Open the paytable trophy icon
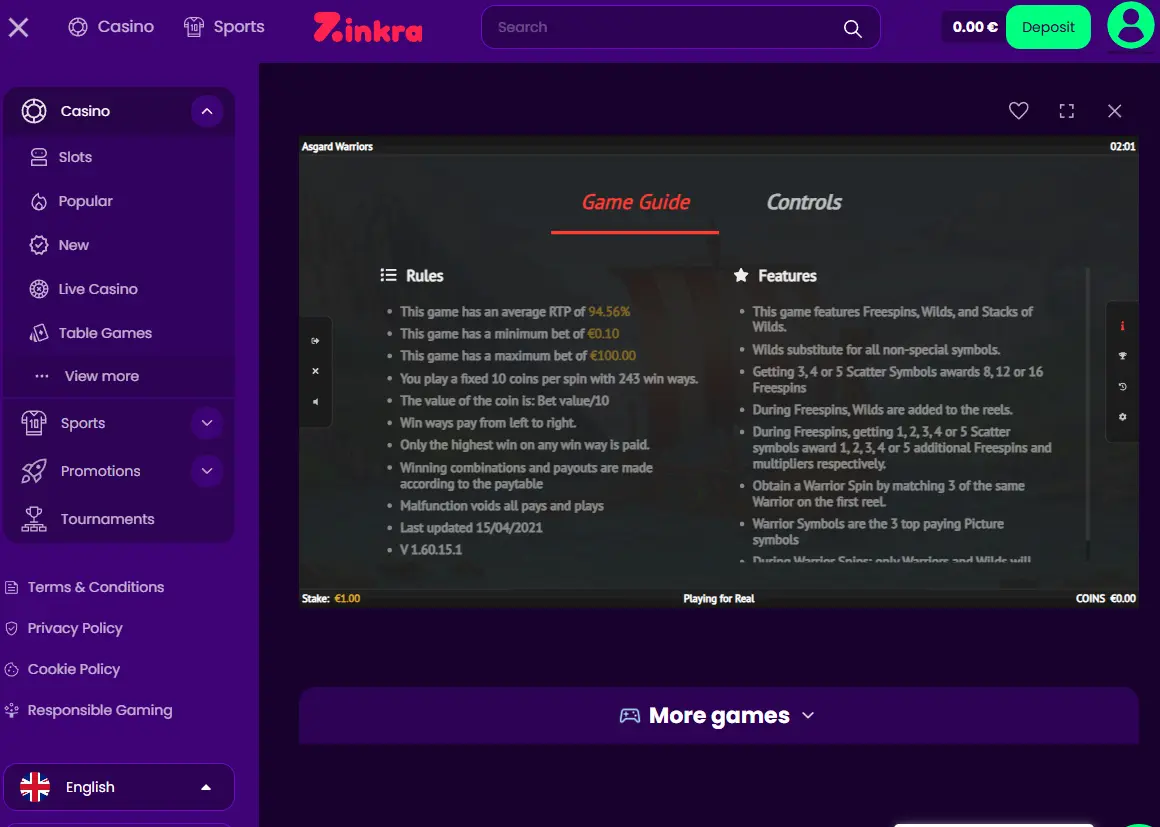1160x827 pixels. (x=1122, y=356)
